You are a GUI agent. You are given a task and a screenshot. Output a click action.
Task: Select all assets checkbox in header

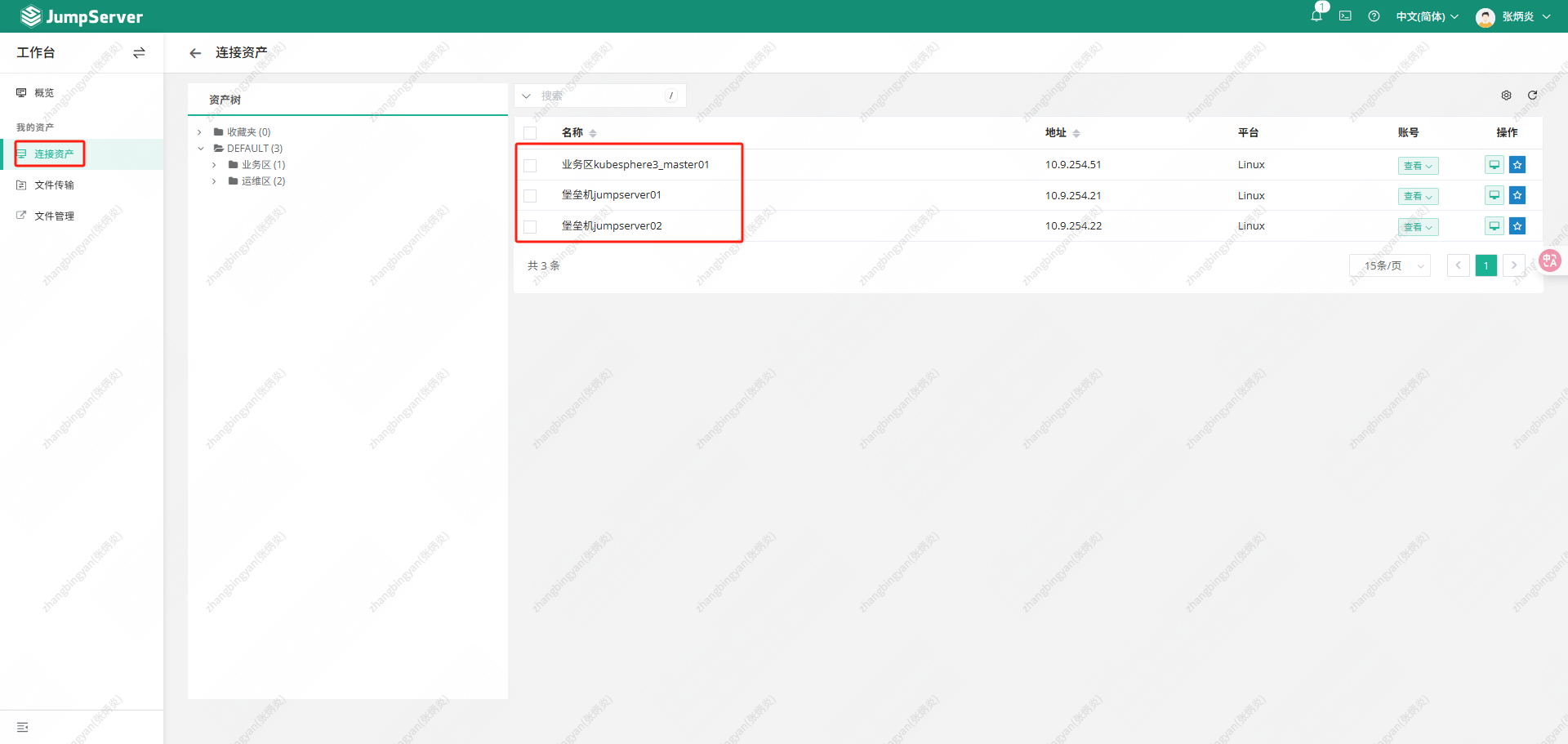tap(530, 133)
